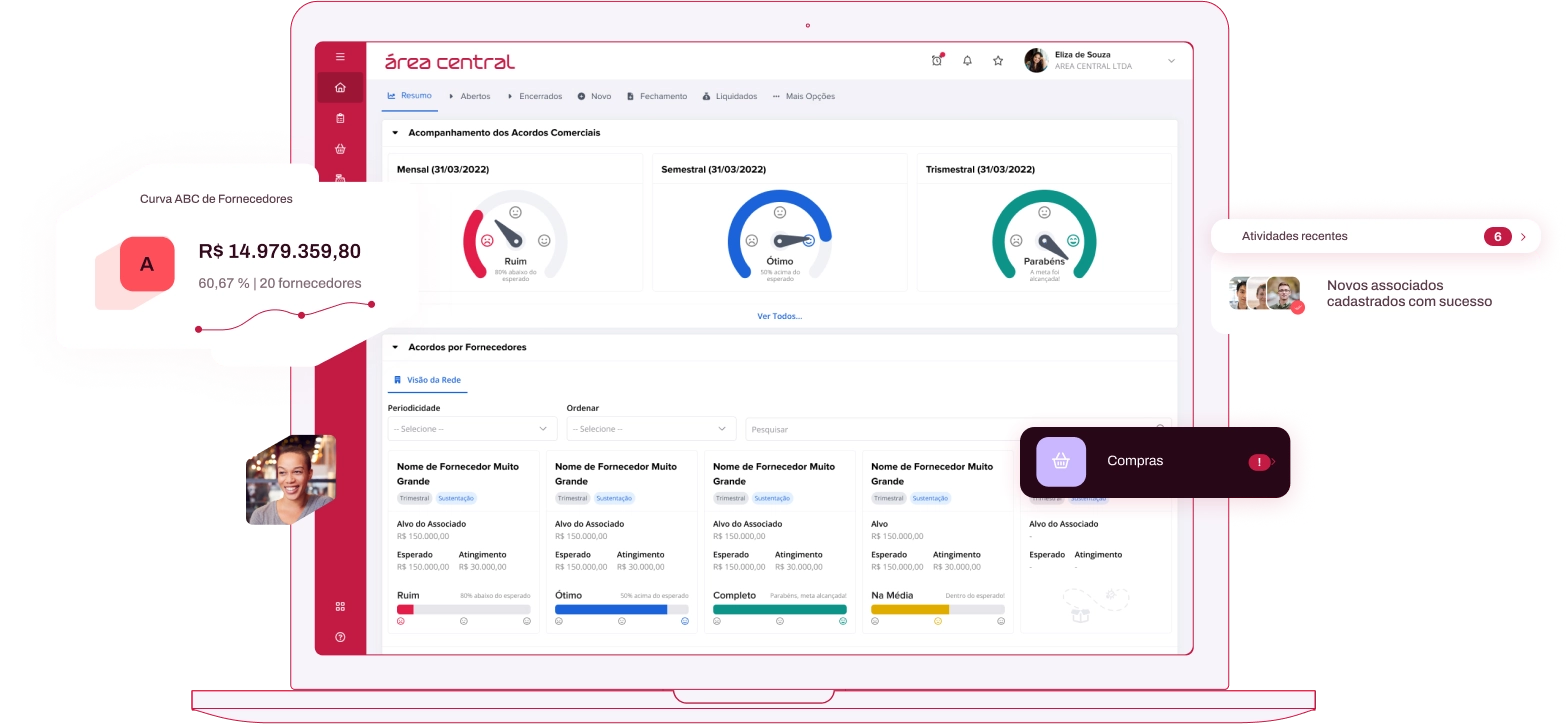Click the blue happy face under the Ótimo bar
This screenshot has width=1566, height=727.
[685, 621]
